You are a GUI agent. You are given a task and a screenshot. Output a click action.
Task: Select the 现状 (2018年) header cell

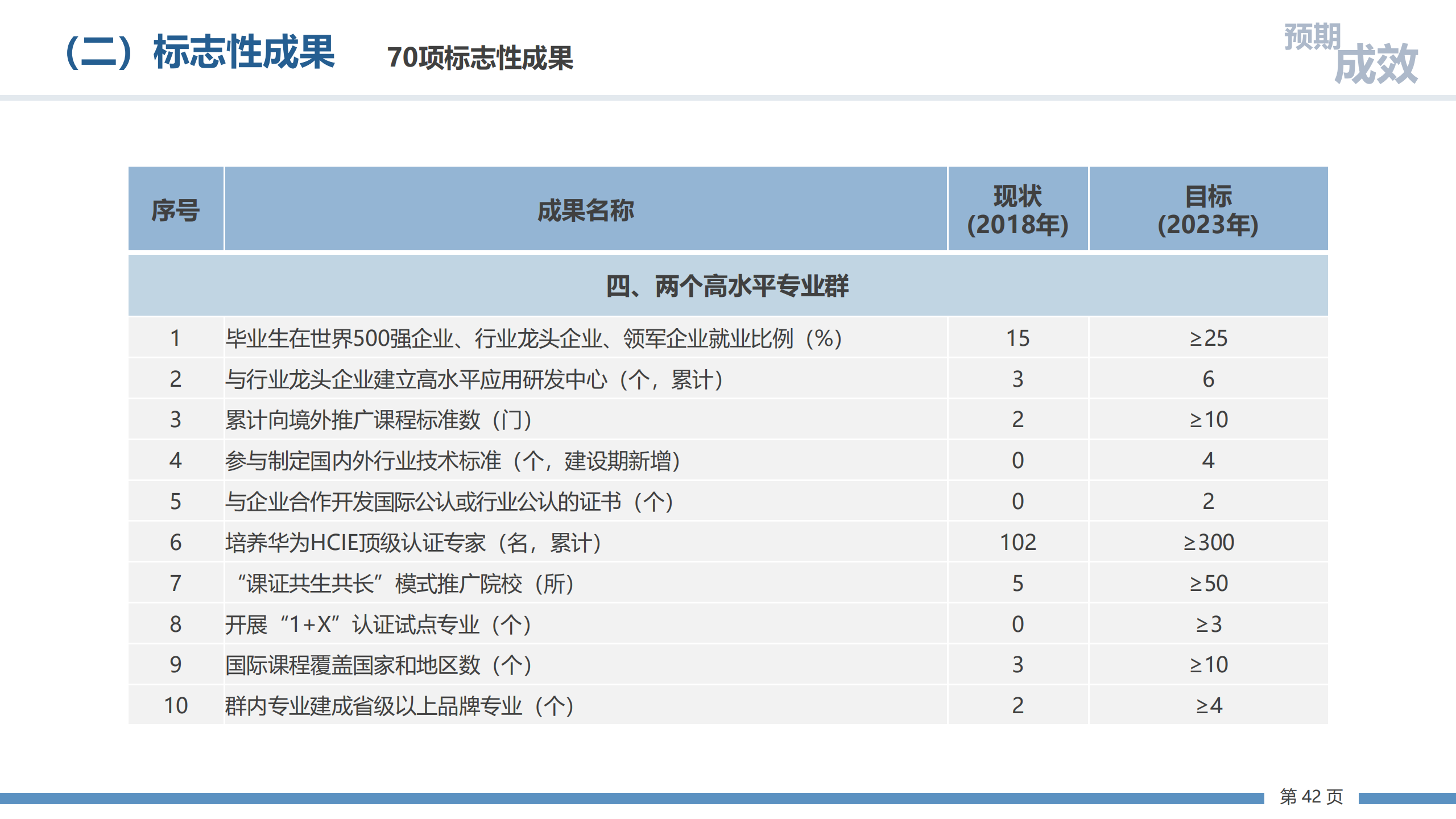1017,210
